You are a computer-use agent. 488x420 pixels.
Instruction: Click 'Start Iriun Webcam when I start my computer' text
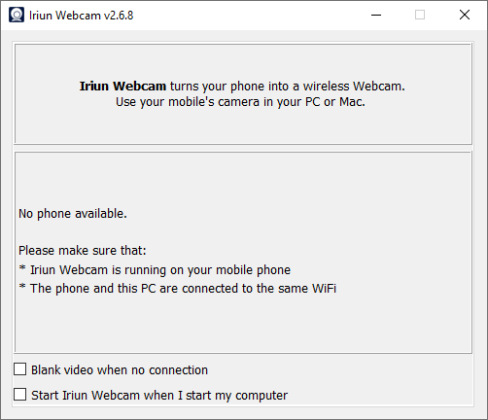click(x=159, y=395)
